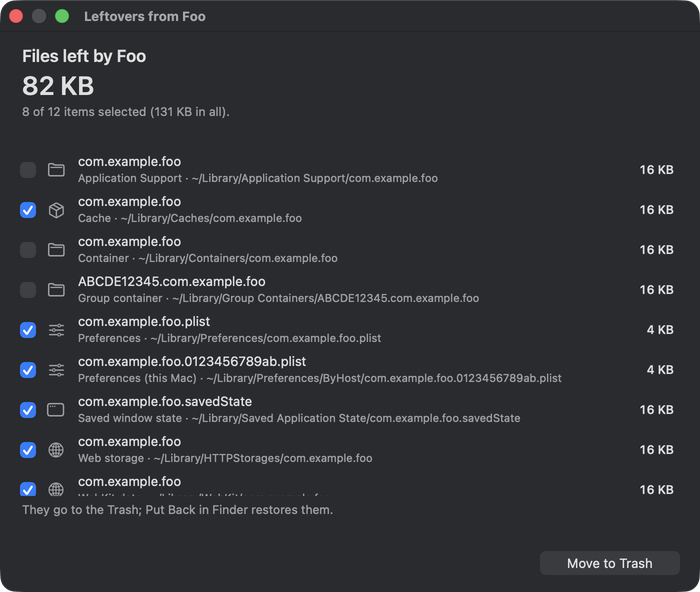Screen dimensions: 700x592
Task: Click the globe icon in the last row
Action: (x=56, y=489)
